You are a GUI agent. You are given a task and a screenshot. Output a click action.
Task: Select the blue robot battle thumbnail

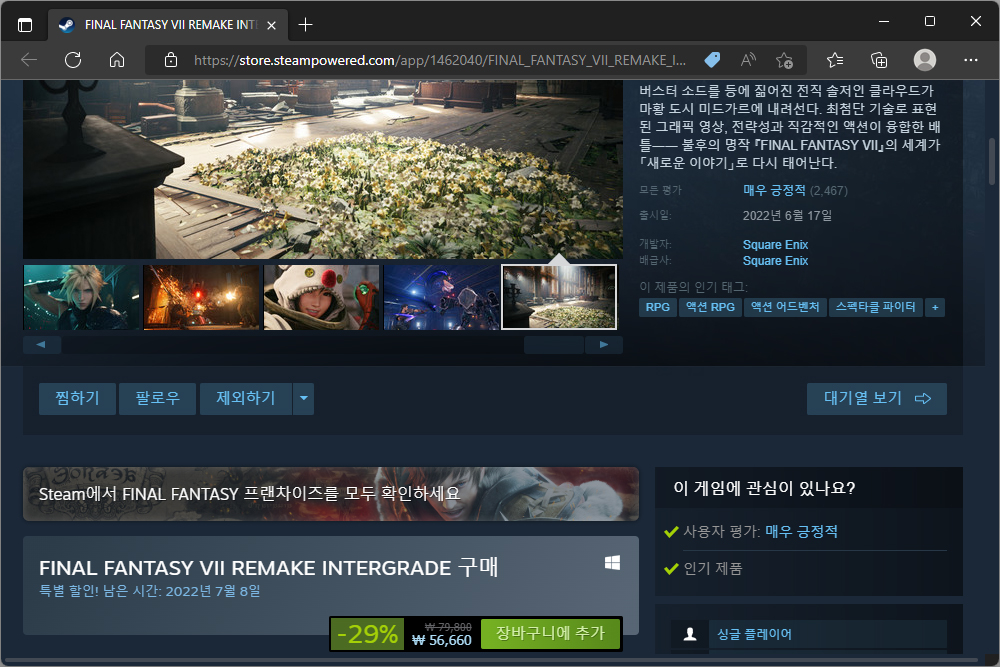pyautogui.click(x=441, y=297)
